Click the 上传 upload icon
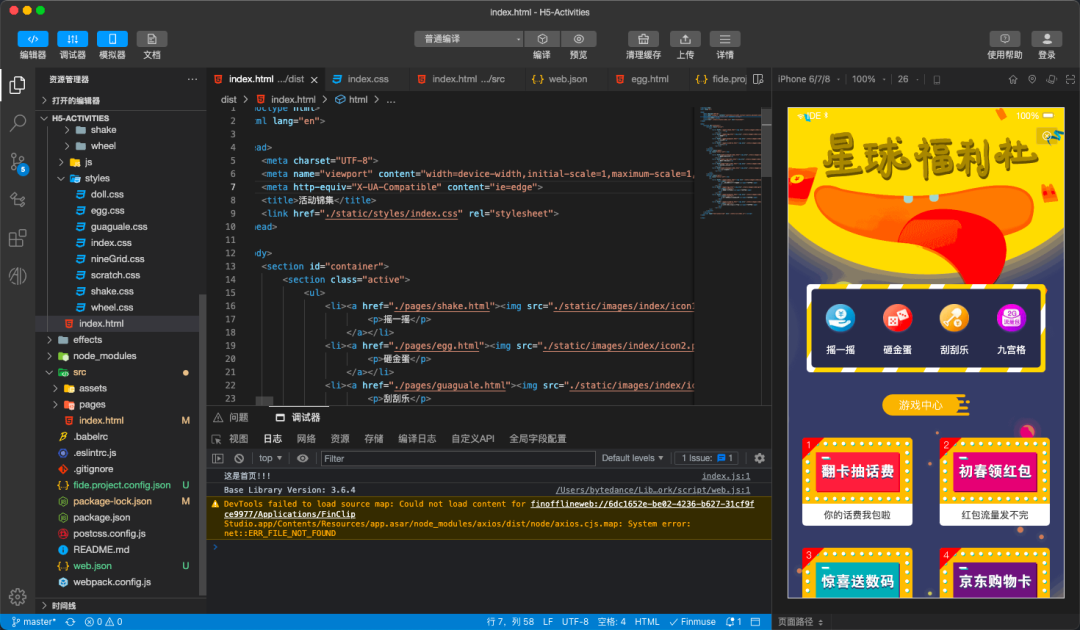The height and width of the screenshot is (630, 1080). [685, 39]
